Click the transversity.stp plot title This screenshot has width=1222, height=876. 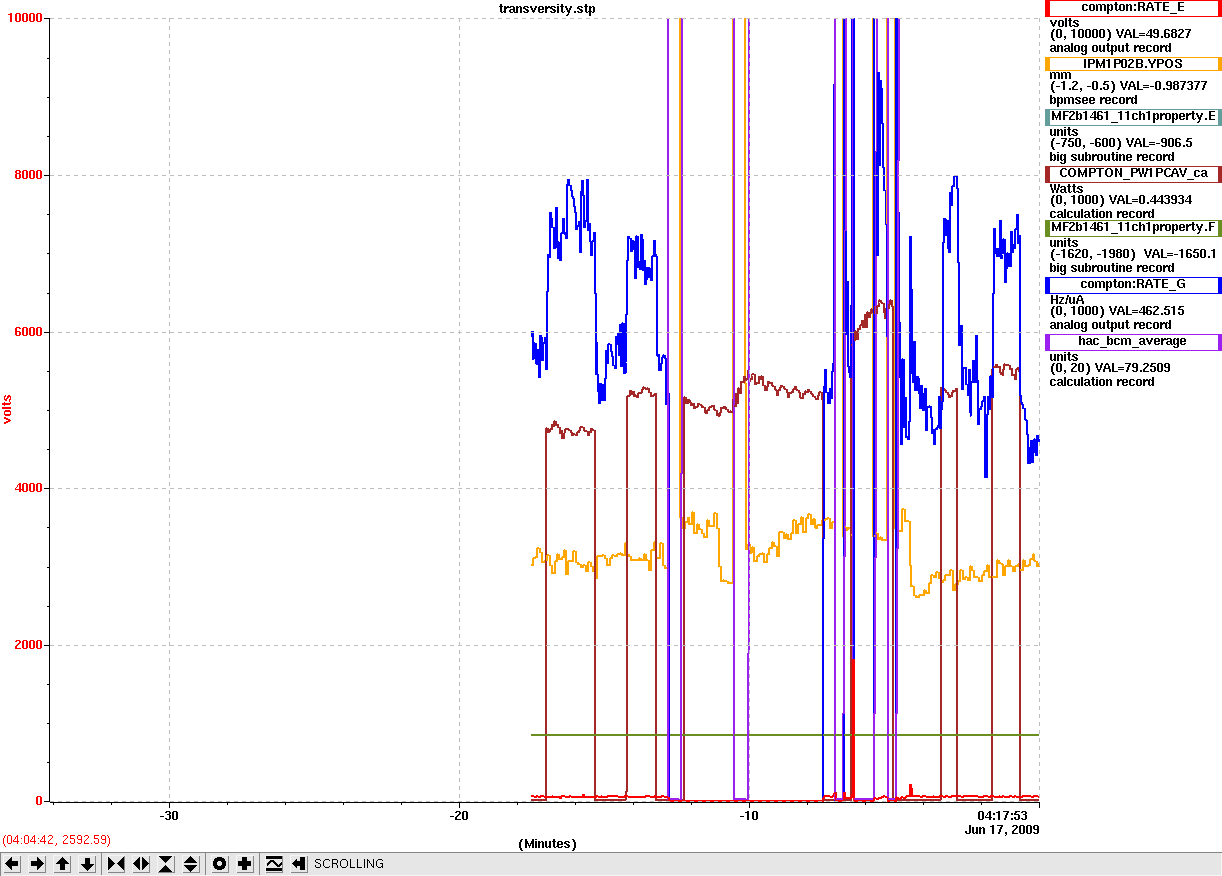click(547, 8)
